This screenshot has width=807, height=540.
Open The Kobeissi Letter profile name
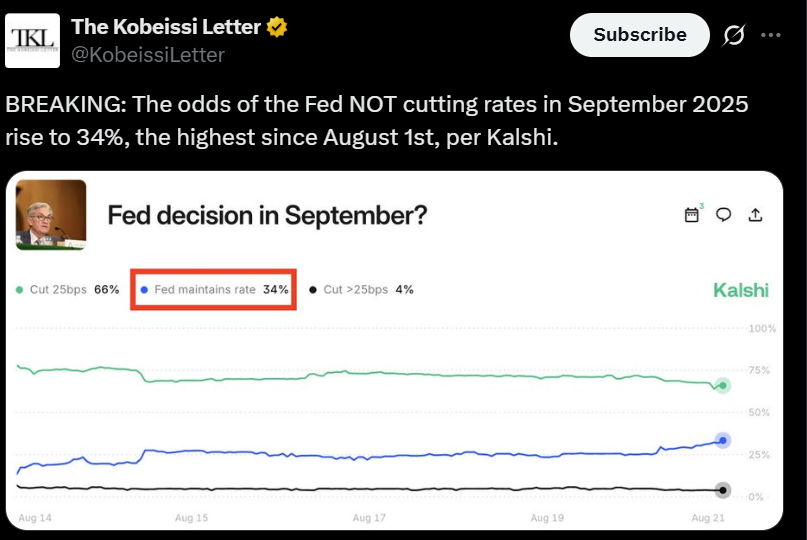point(166,27)
